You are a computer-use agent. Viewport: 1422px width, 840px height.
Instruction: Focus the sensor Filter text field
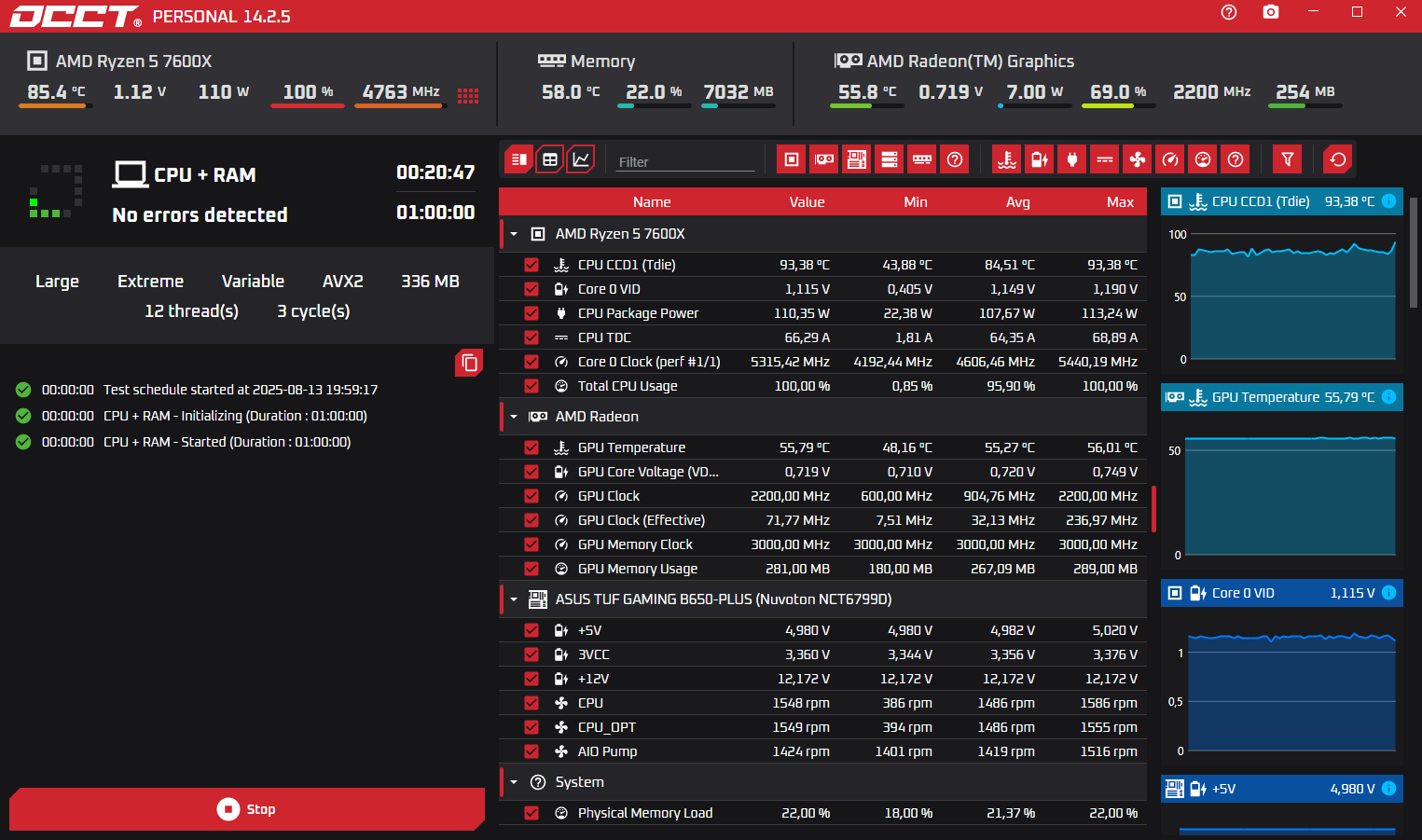click(685, 161)
